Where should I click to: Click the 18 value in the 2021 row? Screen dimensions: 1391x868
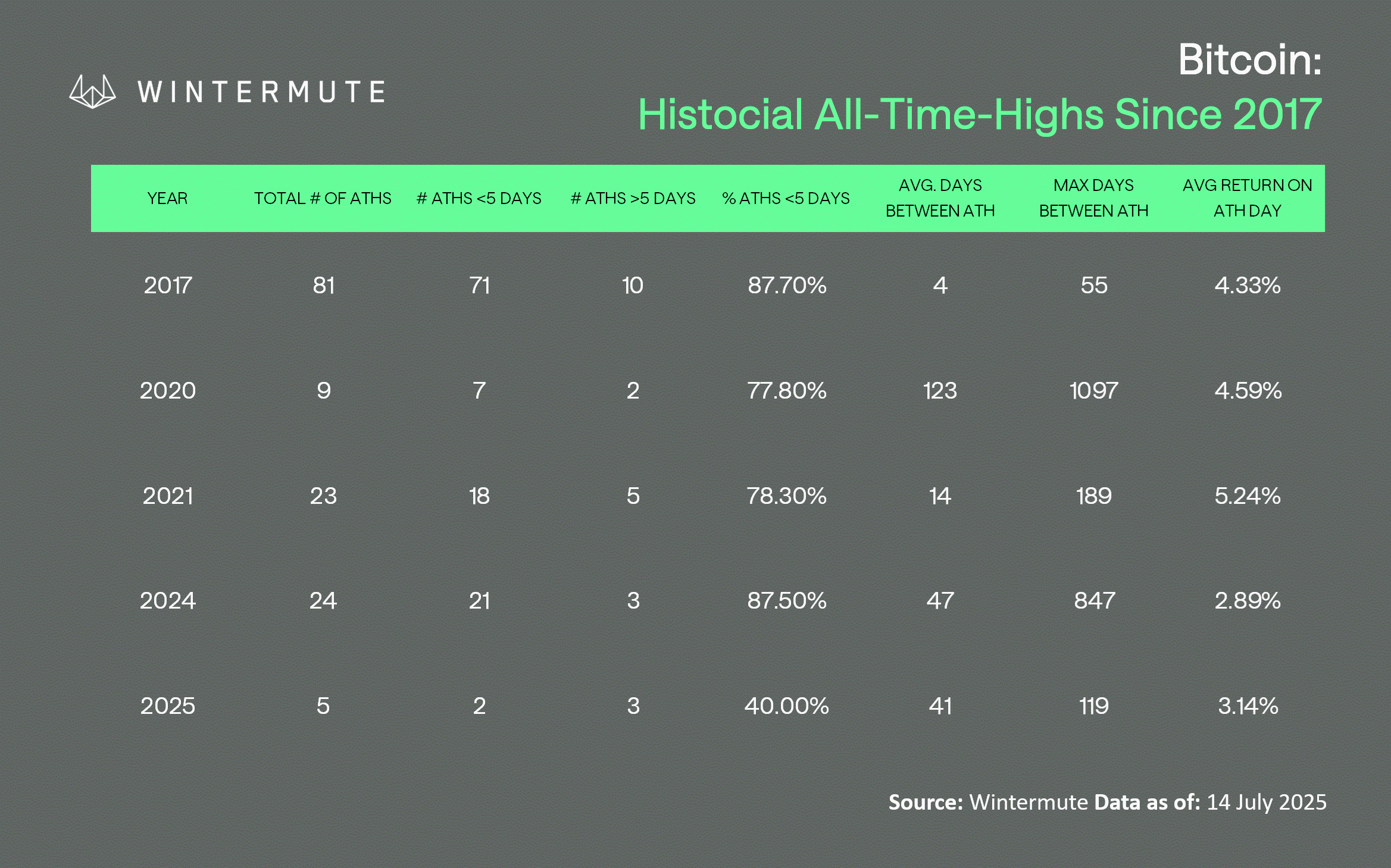479,496
